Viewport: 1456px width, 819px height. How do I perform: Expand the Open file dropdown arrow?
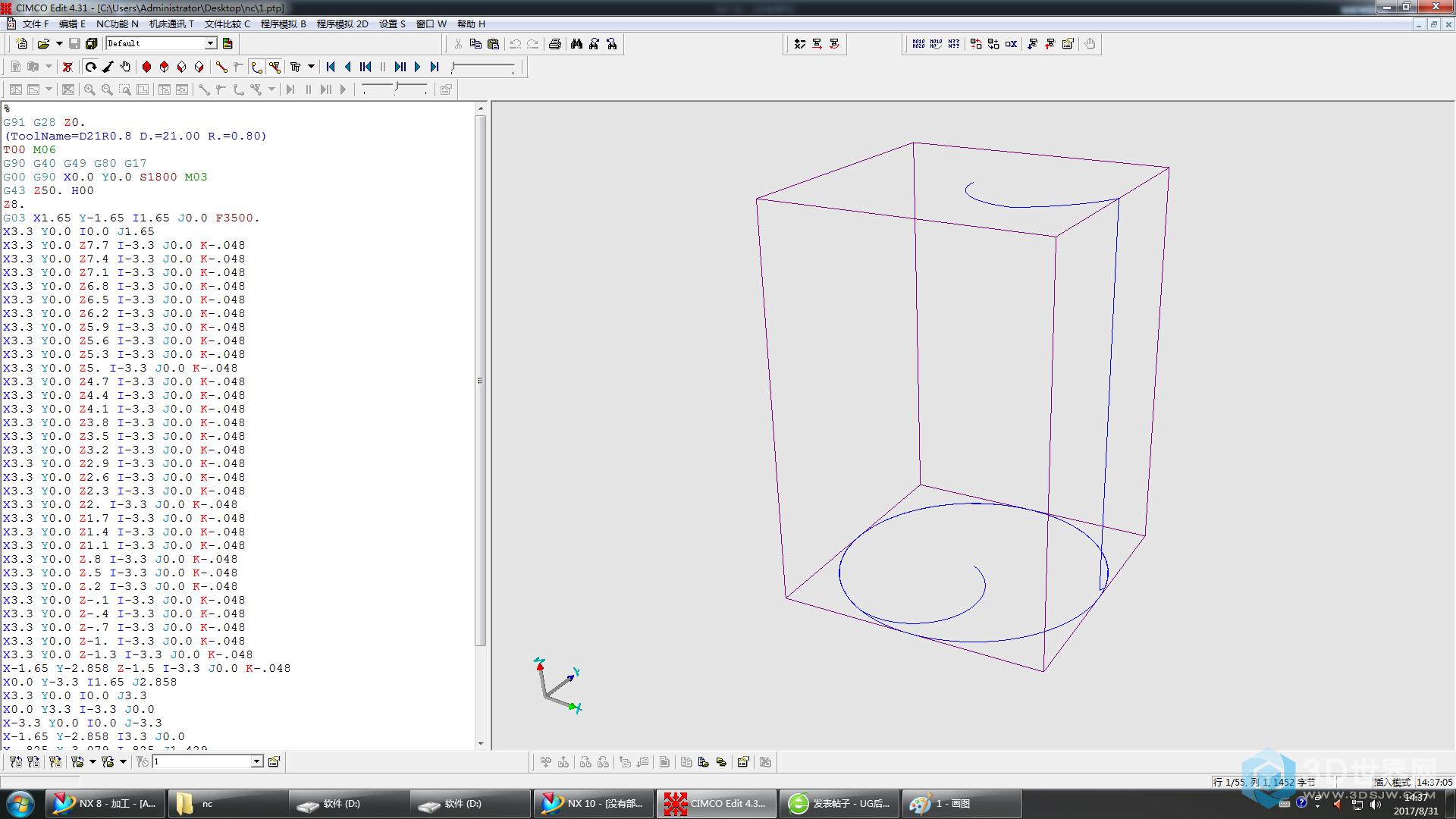point(59,44)
